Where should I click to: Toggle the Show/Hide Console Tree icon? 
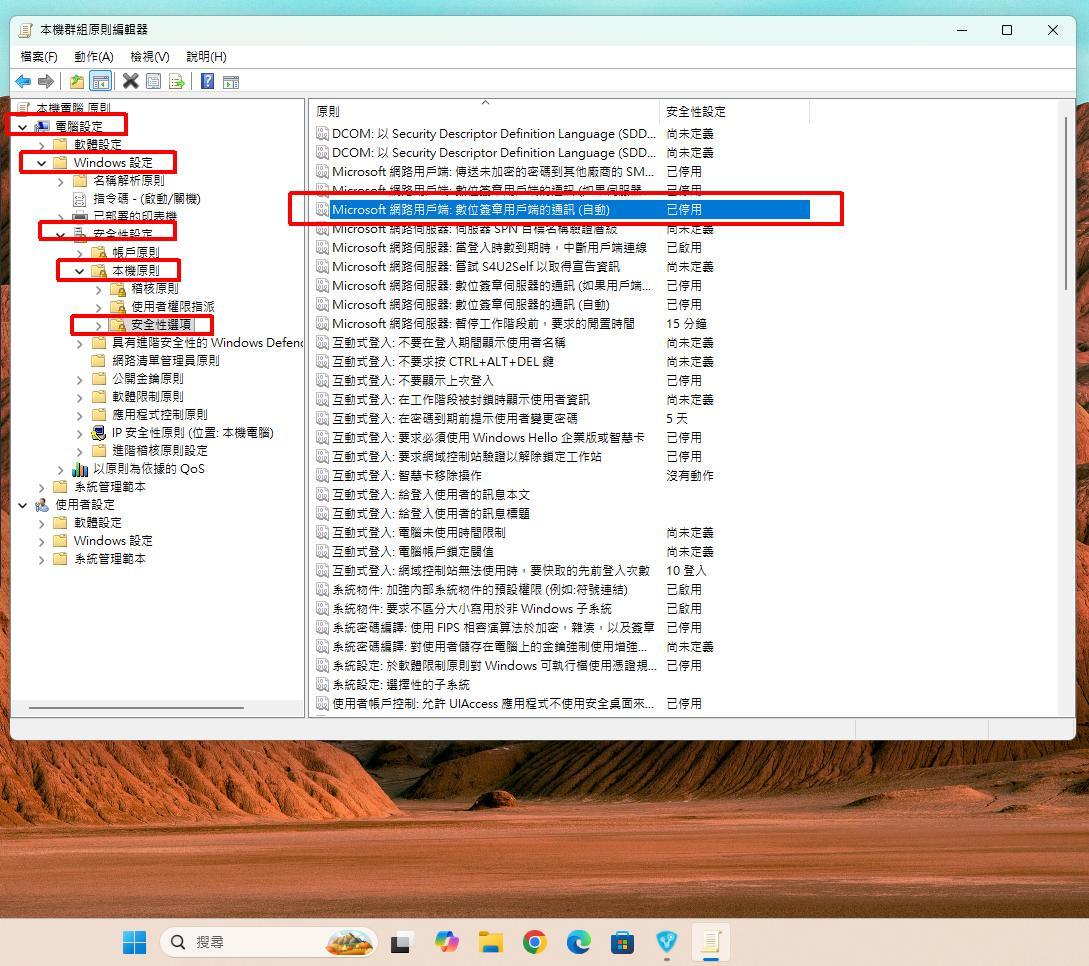tap(100, 82)
